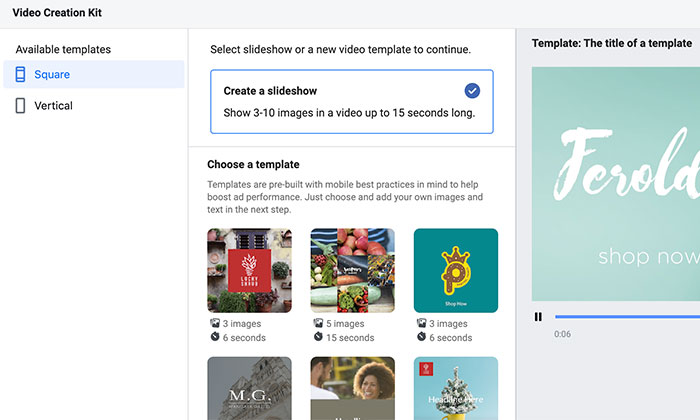Click the Template: The title of a template heading
700x420 pixels.
coord(612,43)
